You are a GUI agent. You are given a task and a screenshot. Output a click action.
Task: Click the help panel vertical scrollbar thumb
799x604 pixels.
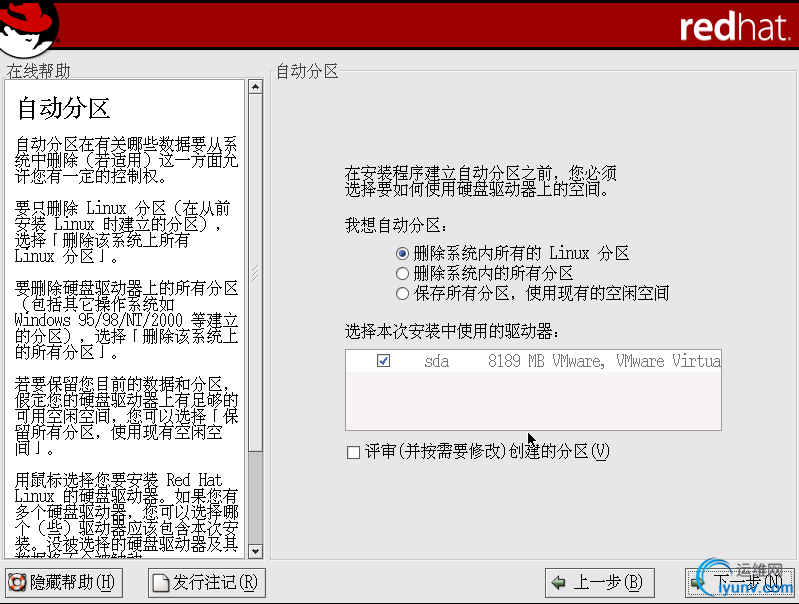click(x=255, y=273)
